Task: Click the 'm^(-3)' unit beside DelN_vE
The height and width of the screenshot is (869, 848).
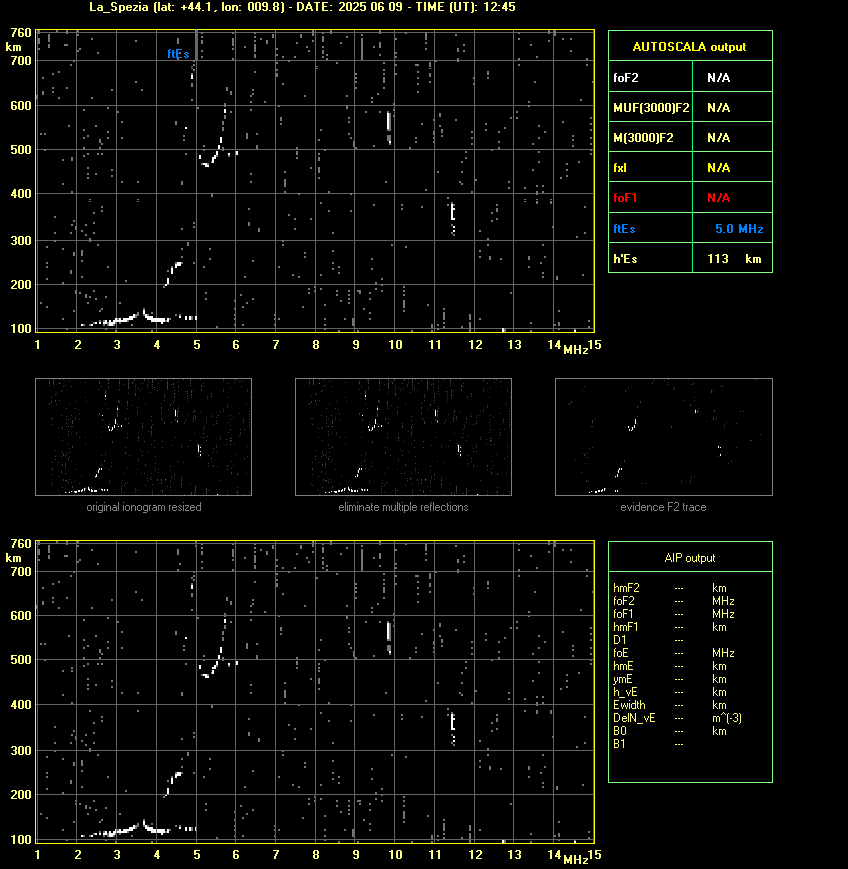Action: coord(727,718)
